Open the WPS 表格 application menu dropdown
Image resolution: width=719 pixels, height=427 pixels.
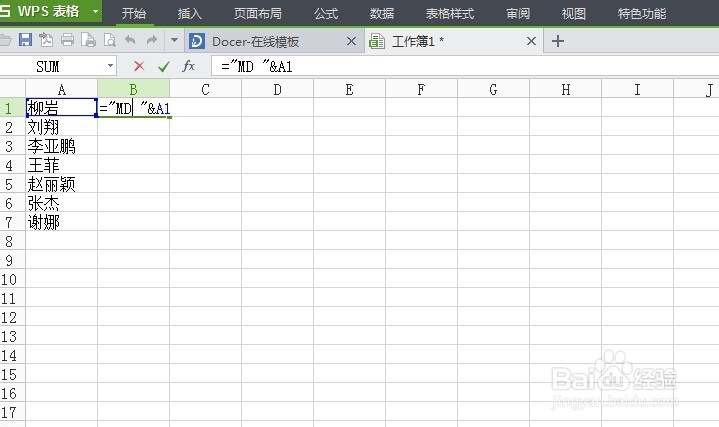(95, 11)
